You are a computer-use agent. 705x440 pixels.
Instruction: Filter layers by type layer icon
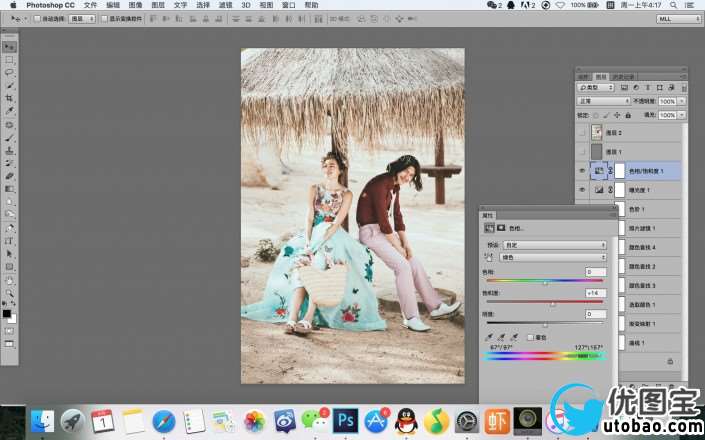tap(647, 88)
